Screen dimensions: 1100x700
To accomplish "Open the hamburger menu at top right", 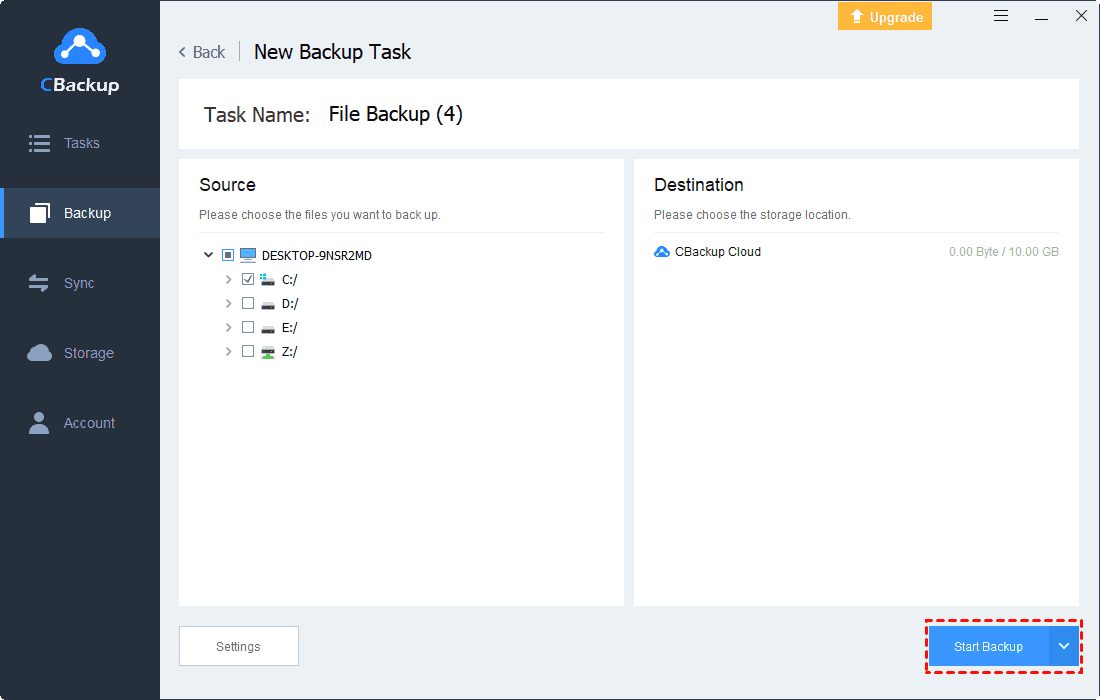I will point(1001,15).
